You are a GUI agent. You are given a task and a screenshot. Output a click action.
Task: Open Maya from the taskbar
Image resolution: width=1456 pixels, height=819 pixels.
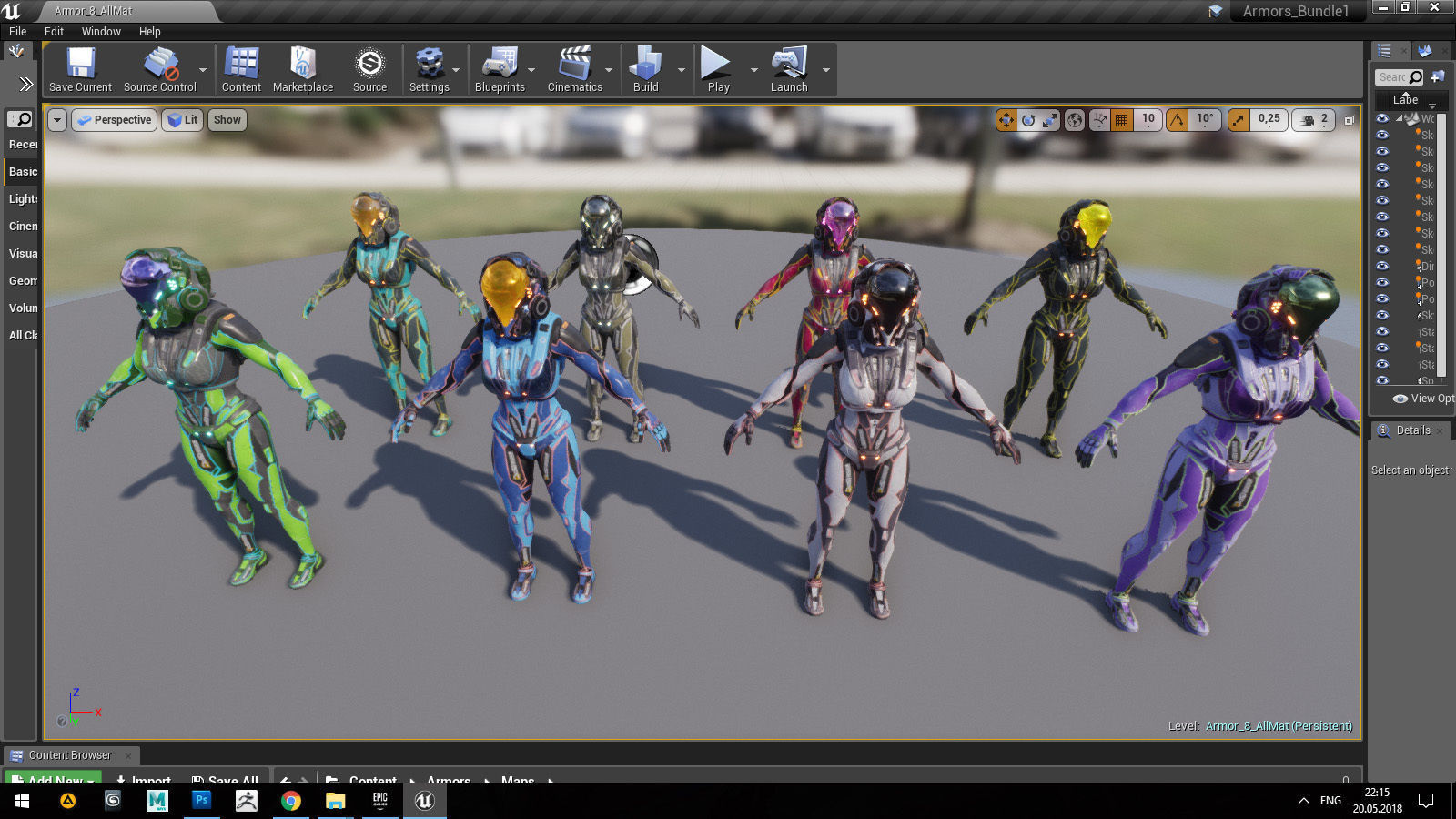(157, 801)
